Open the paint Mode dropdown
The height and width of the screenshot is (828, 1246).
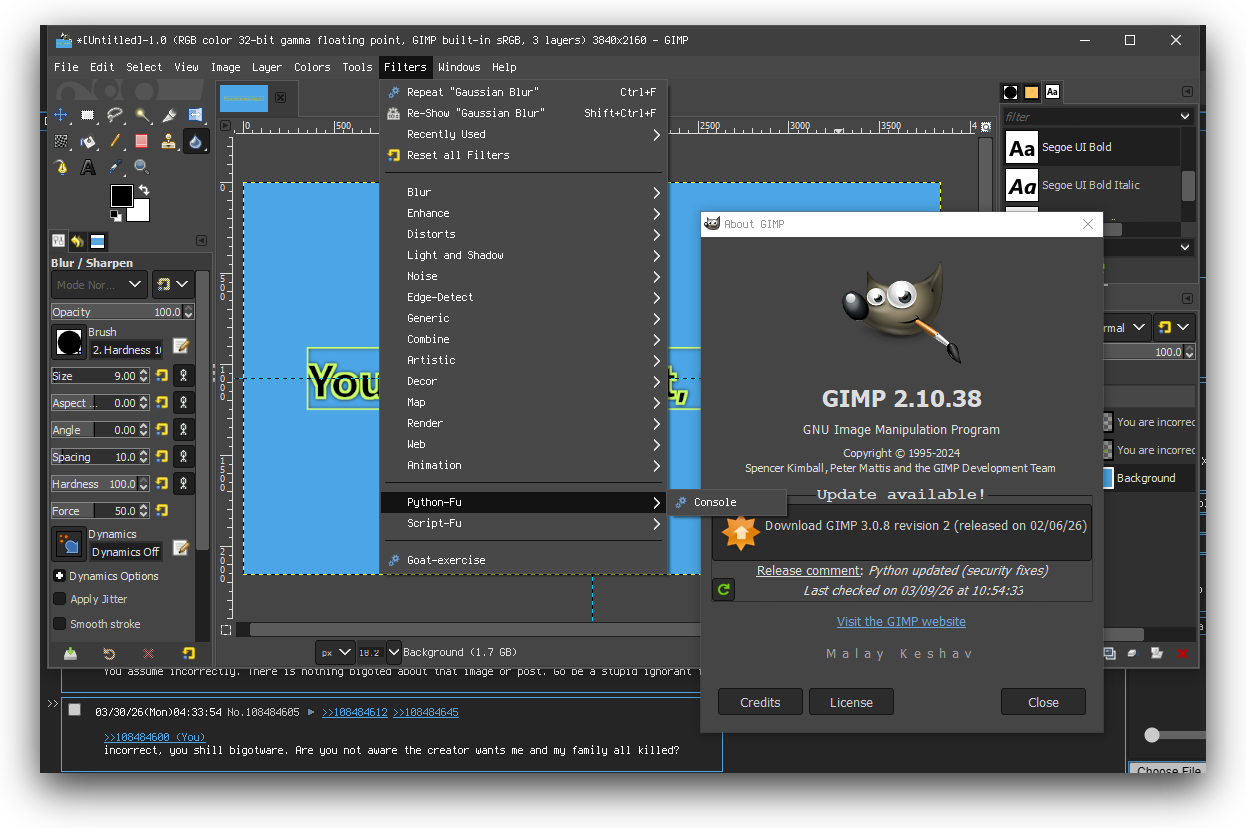coord(99,285)
